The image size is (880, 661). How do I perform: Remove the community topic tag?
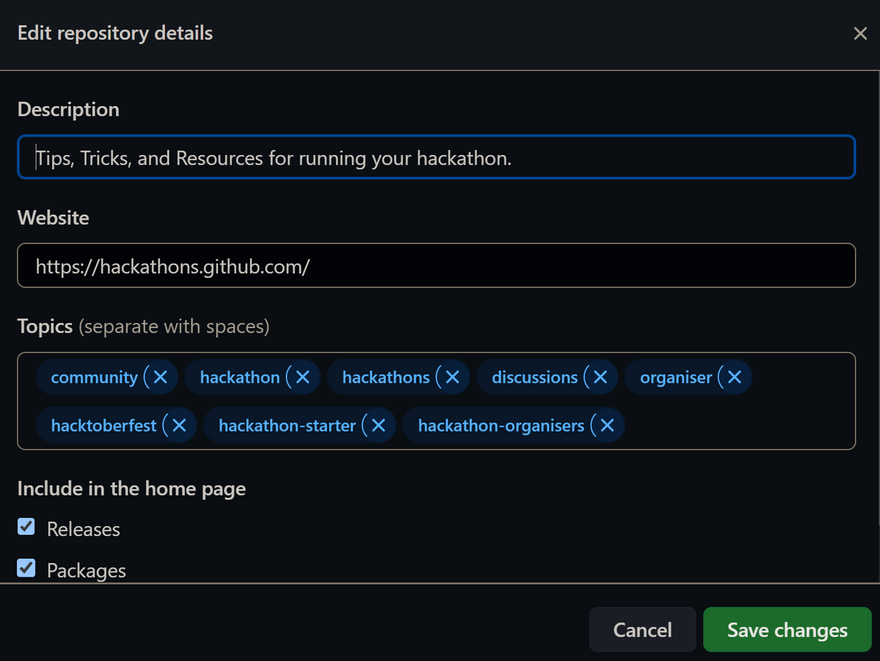point(160,377)
